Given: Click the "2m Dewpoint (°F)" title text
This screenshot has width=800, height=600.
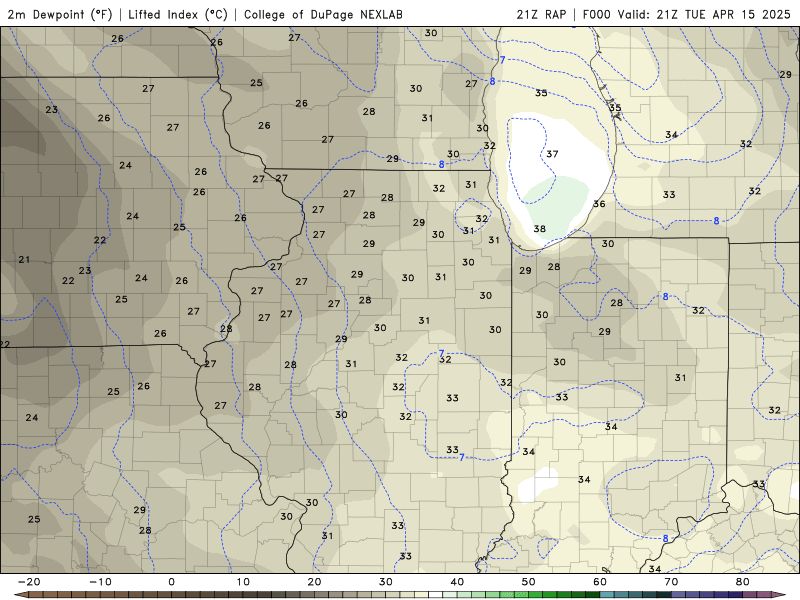Looking at the screenshot, I should (x=60, y=14).
